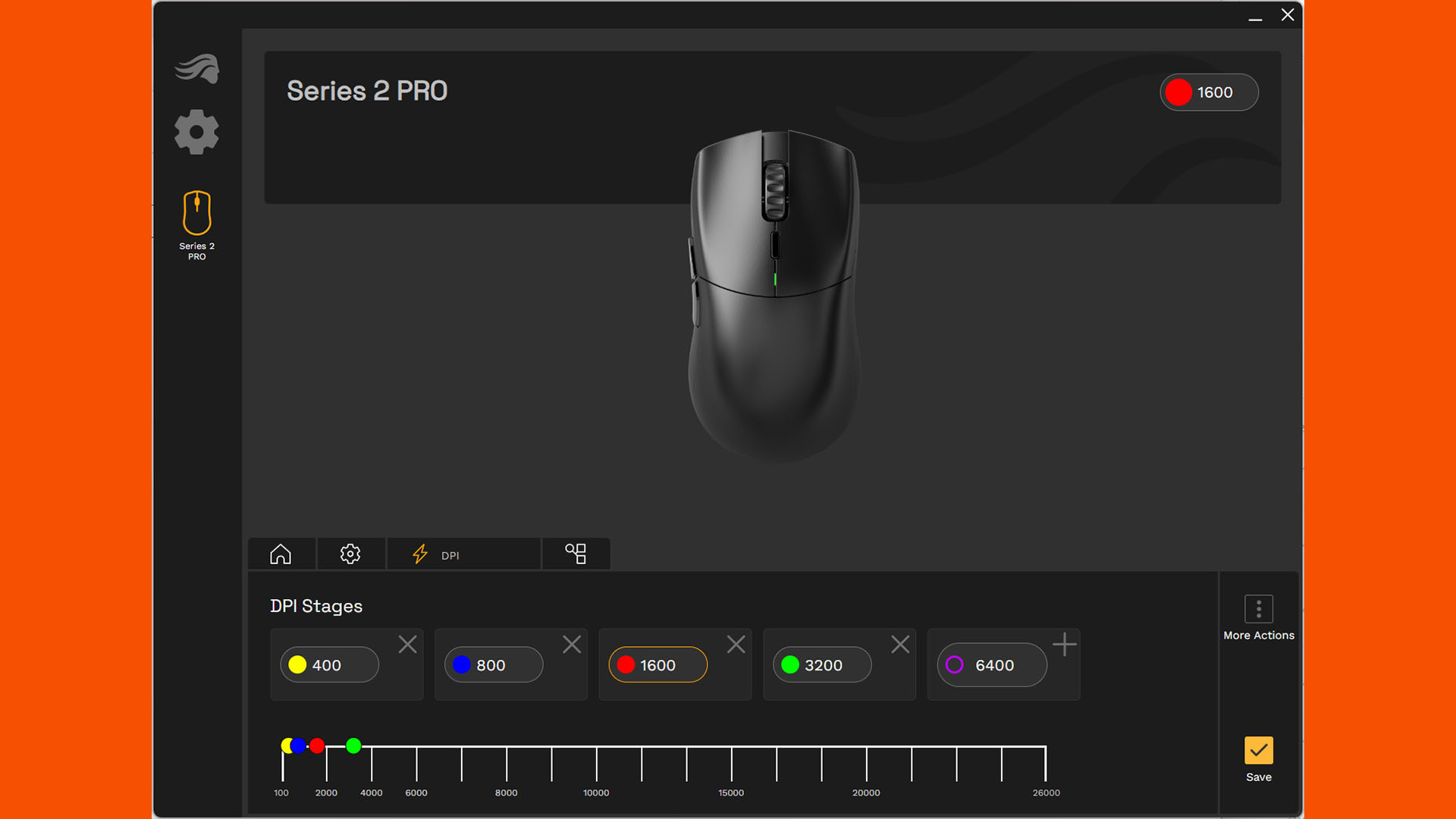Click the Home tab icon
1456x819 pixels.
coord(281,553)
